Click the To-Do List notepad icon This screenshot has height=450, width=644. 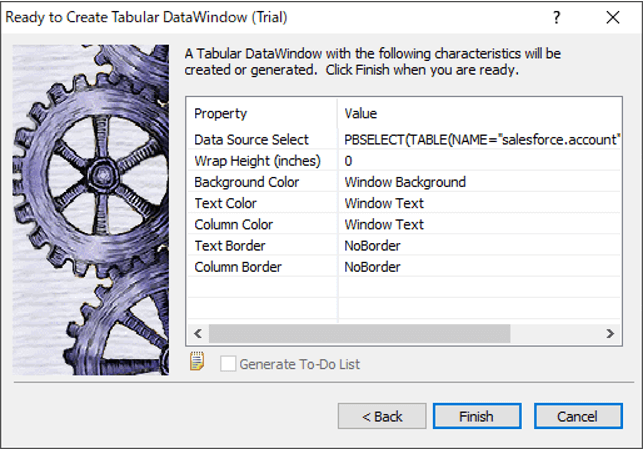click(x=197, y=362)
